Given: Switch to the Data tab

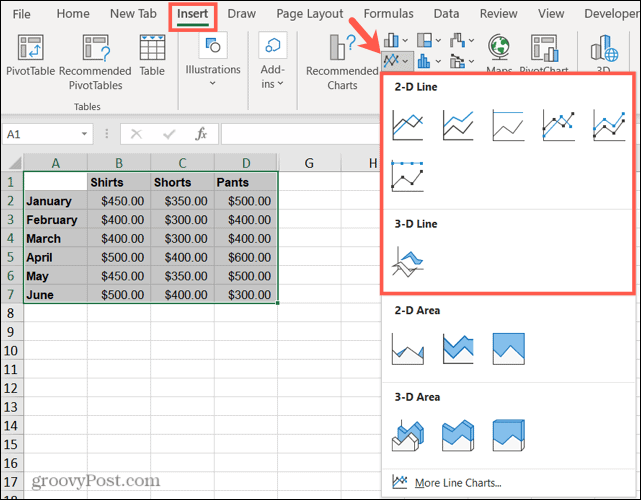Looking at the screenshot, I should [x=446, y=14].
